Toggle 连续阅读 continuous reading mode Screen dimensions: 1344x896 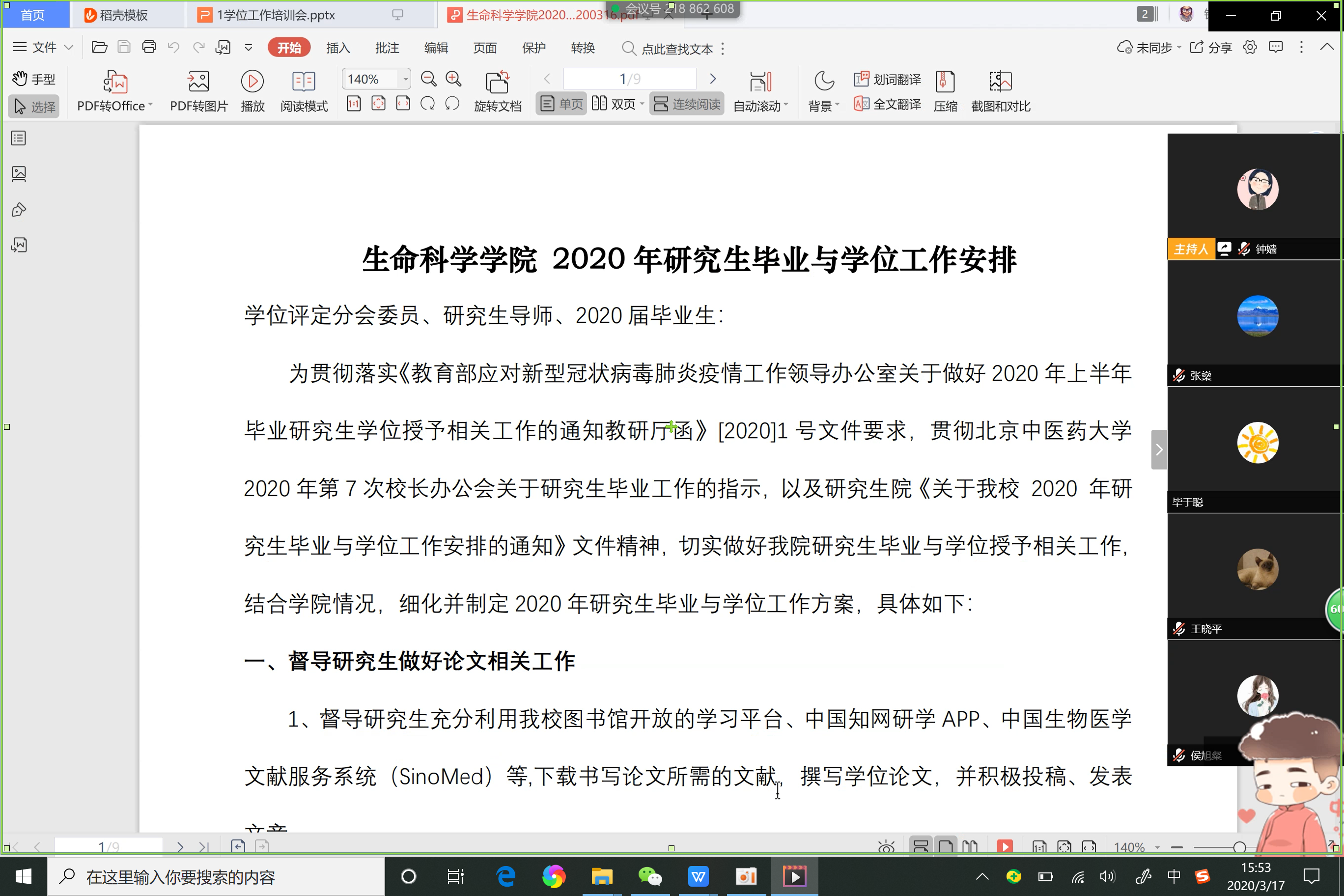coord(687,104)
